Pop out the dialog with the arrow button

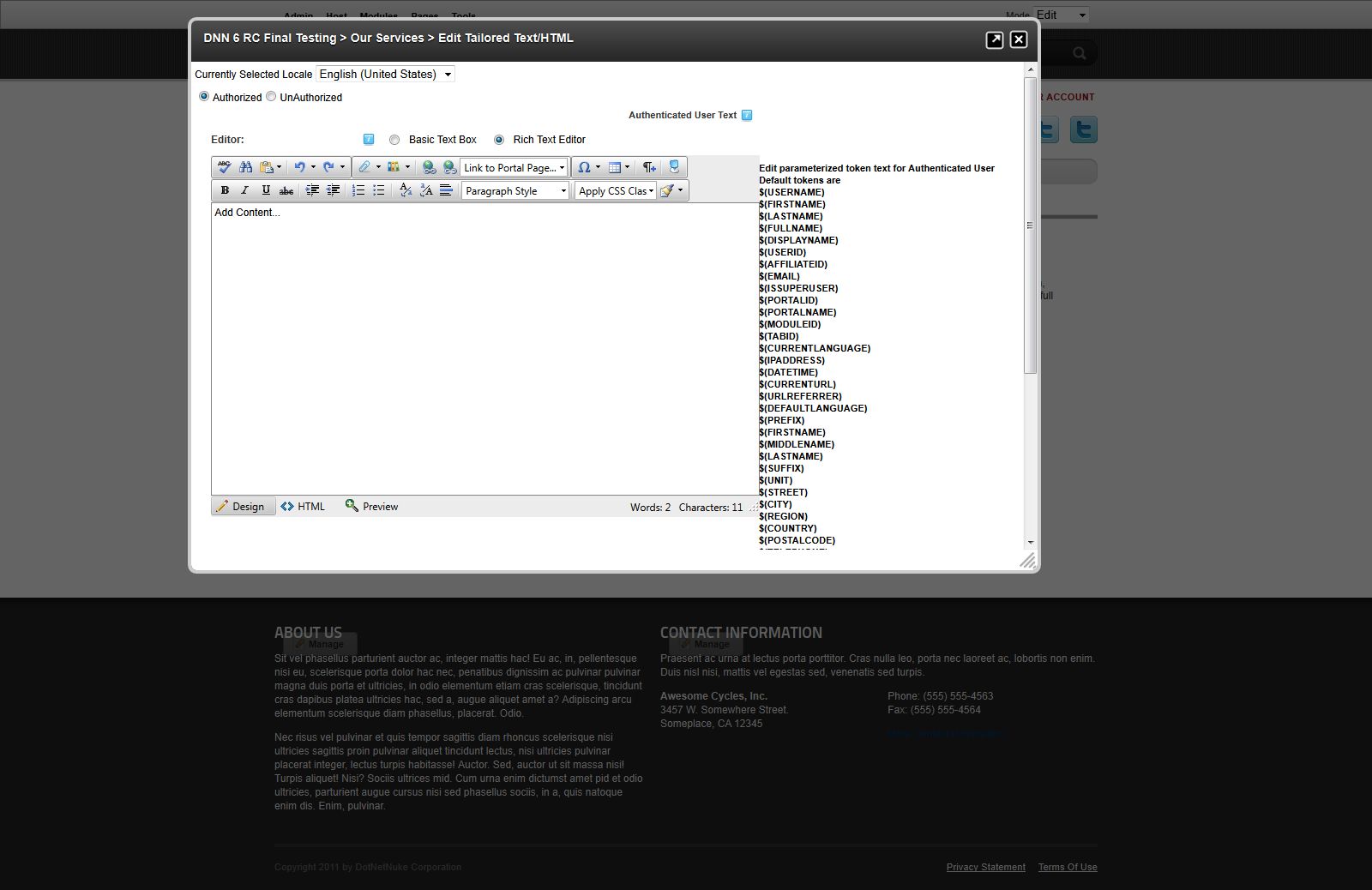click(x=995, y=39)
